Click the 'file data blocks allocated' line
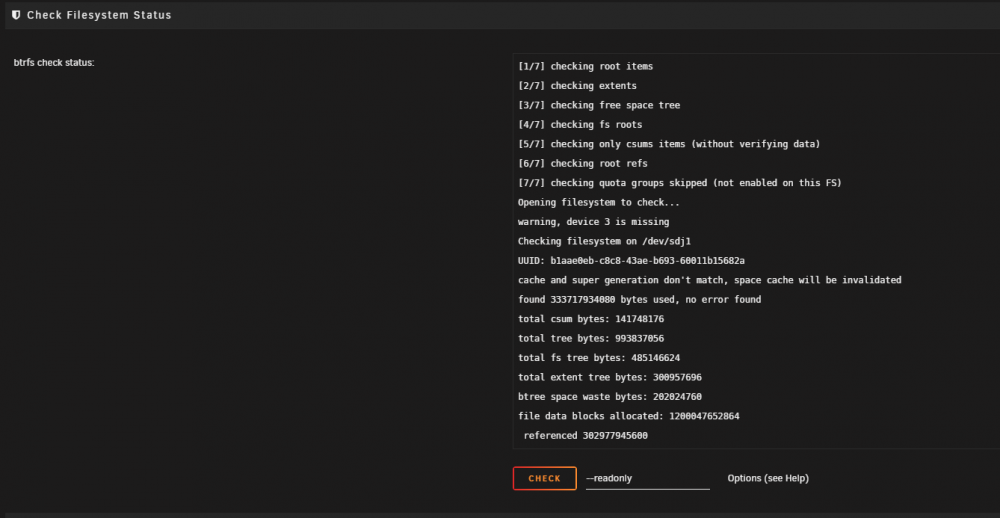 (629, 417)
